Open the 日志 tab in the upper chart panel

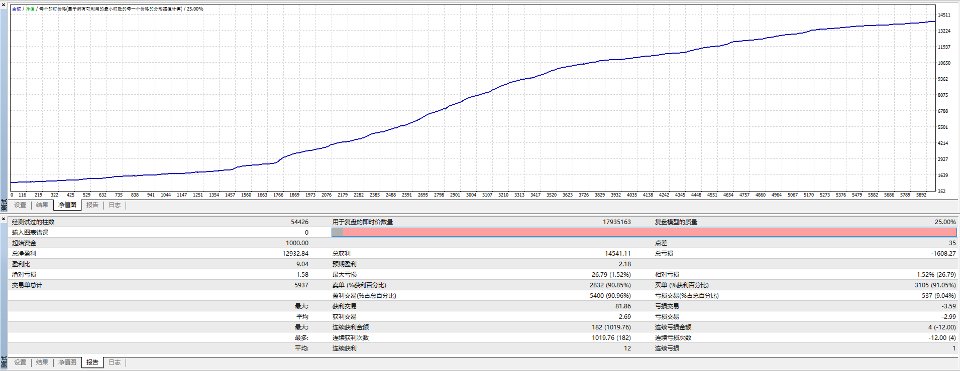[114, 205]
